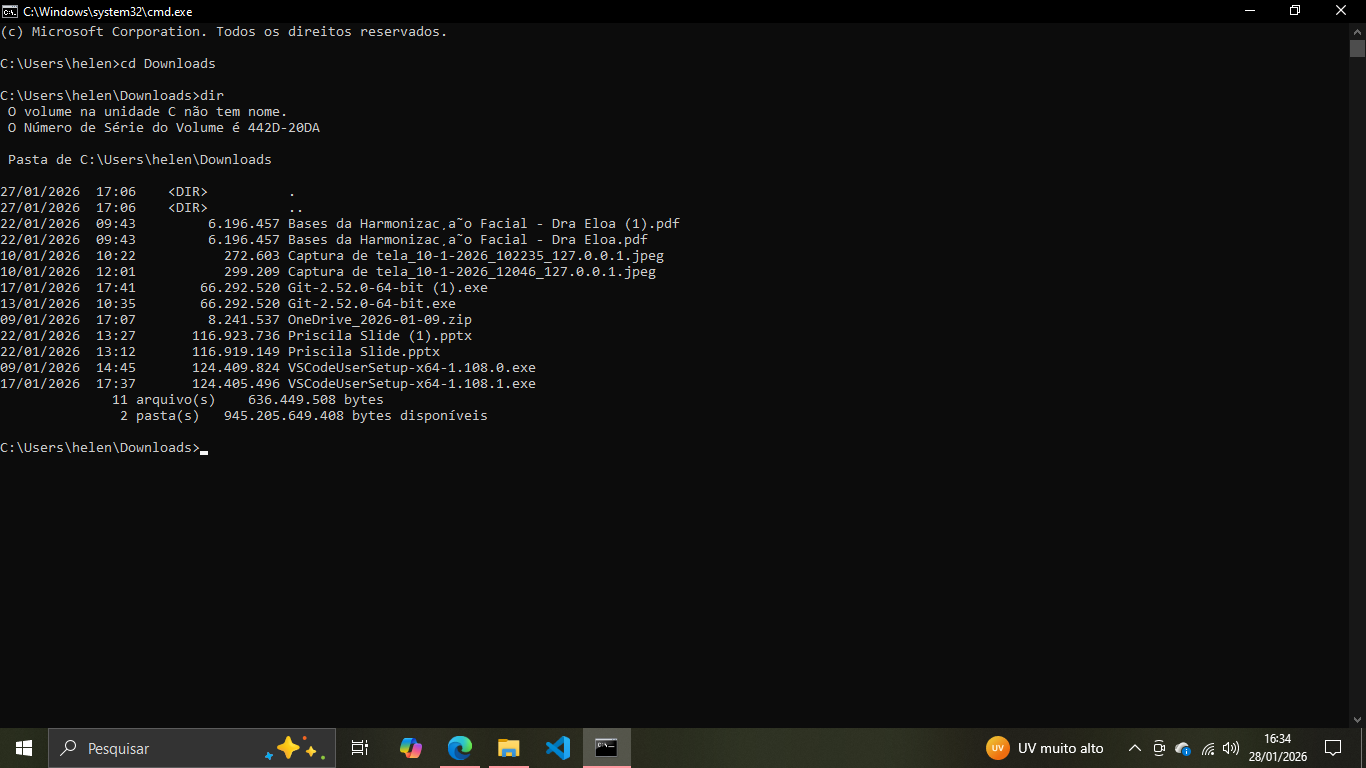1366x768 pixels.
Task: Open the Meet Now tray icon
Action: (x=1159, y=748)
